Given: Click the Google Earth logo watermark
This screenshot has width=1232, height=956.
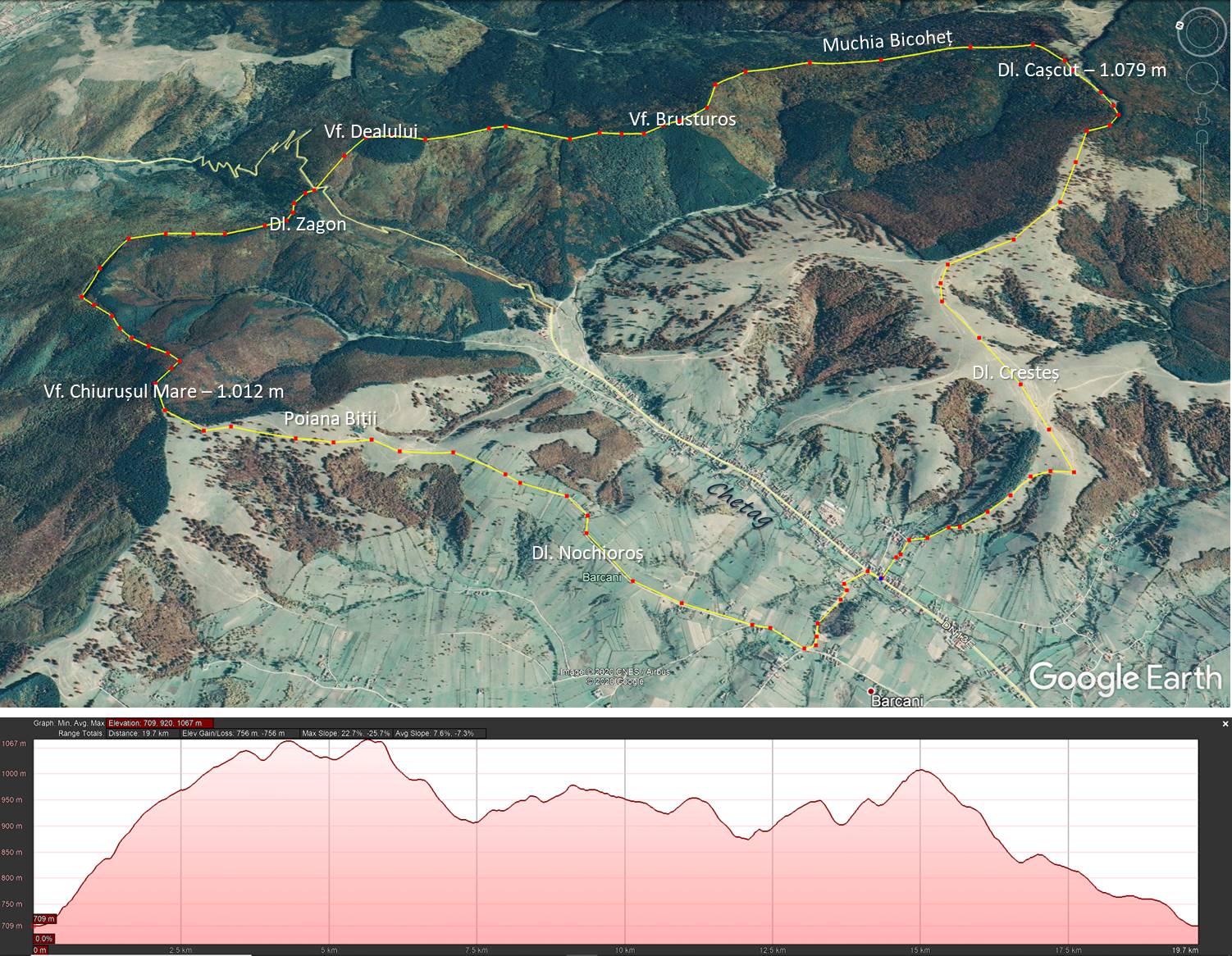Looking at the screenshot, I should click(1125, 678).
